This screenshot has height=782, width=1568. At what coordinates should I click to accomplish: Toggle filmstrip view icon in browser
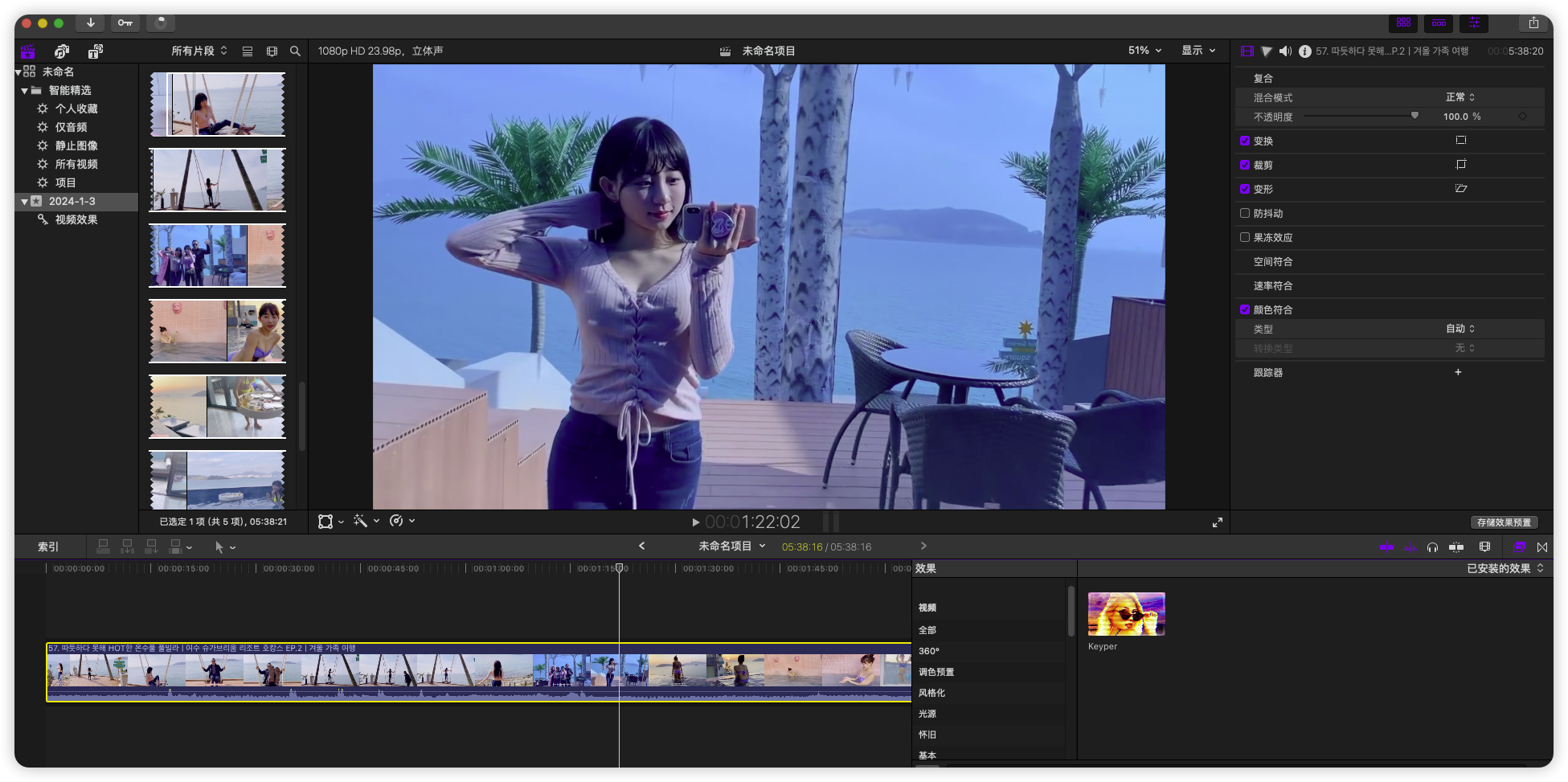click(272, 51)
